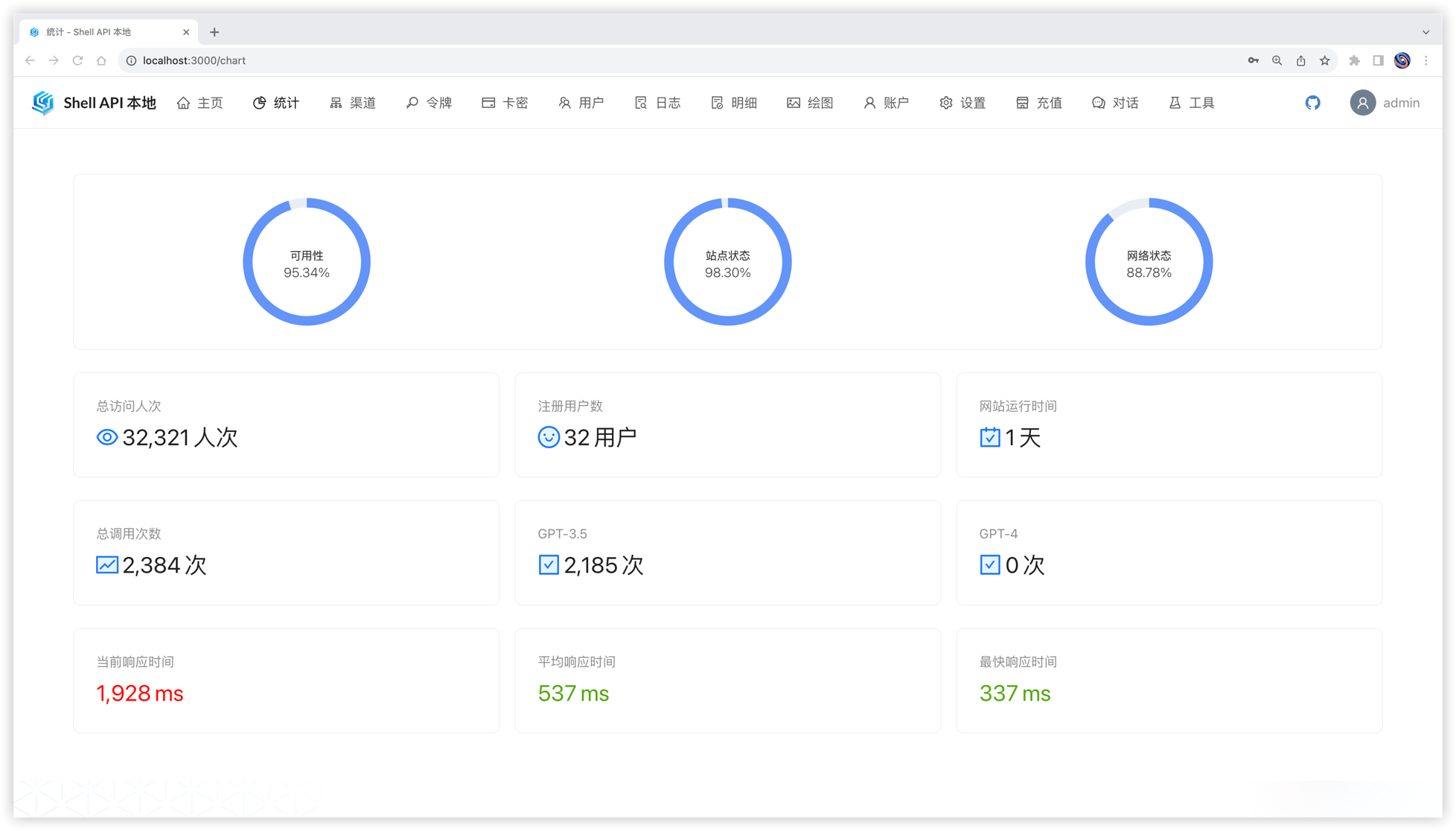Image resolution: width=1456 pixels, height=831 pixels.
Task: Click the share icon in address bar
Action: [1301, 60]
